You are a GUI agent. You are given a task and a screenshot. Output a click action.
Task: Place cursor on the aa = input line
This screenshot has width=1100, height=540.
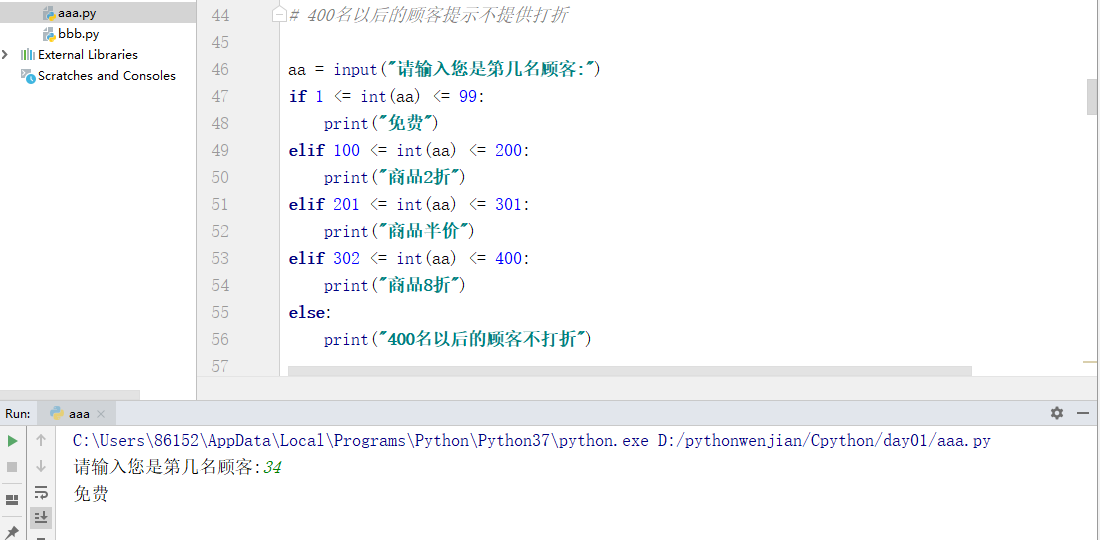tap(444, 69)
